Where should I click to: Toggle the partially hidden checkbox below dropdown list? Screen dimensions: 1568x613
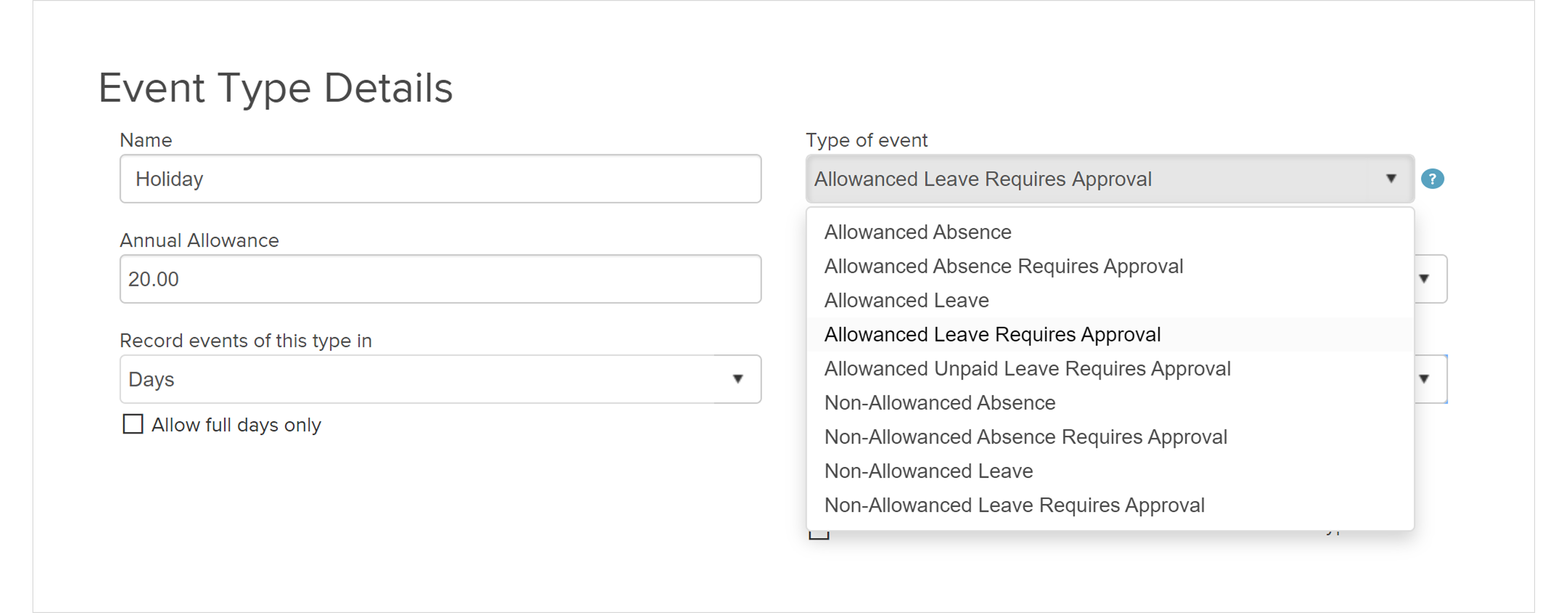point(819,534)
